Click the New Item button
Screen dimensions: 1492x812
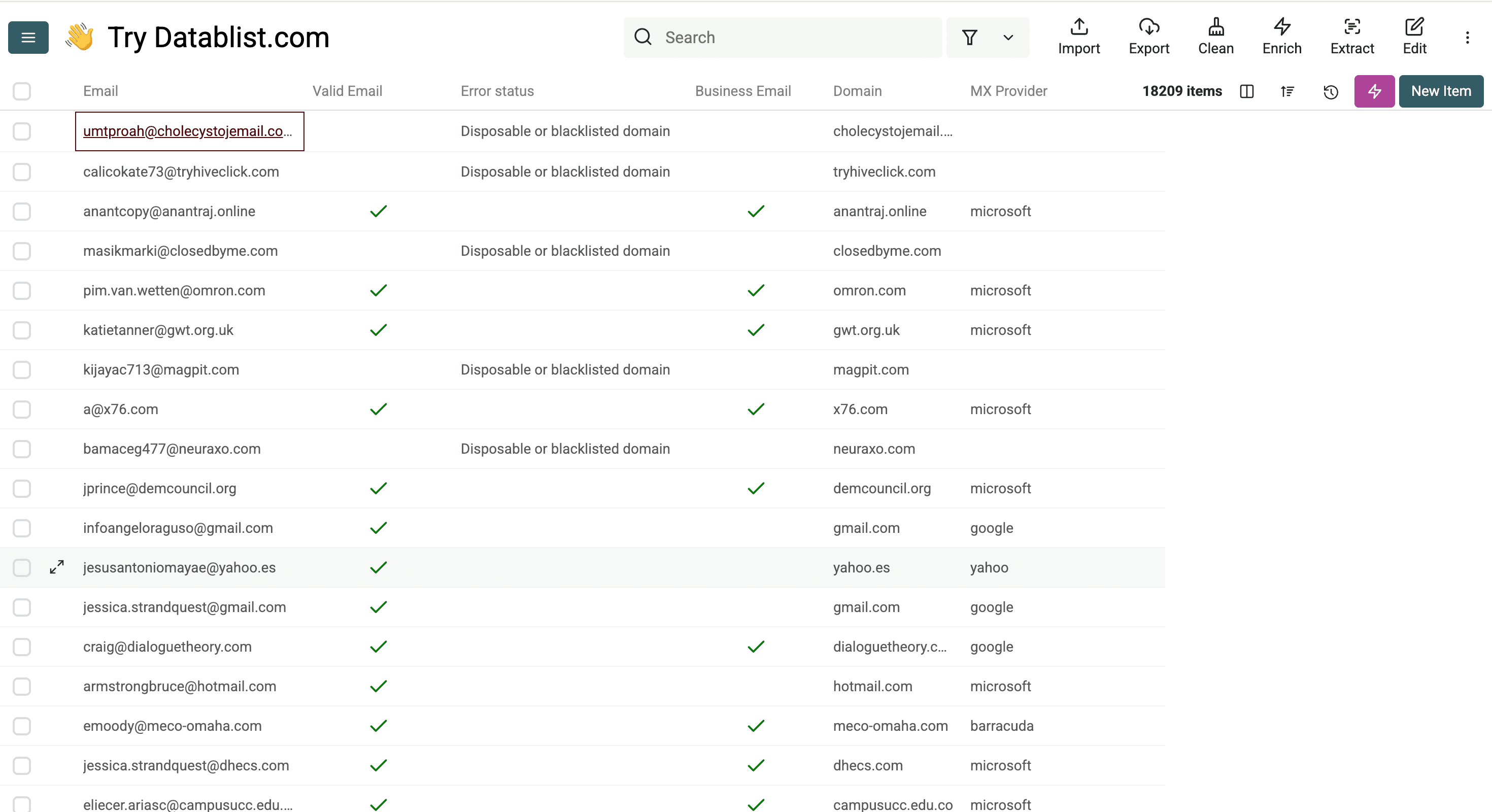1440,91
